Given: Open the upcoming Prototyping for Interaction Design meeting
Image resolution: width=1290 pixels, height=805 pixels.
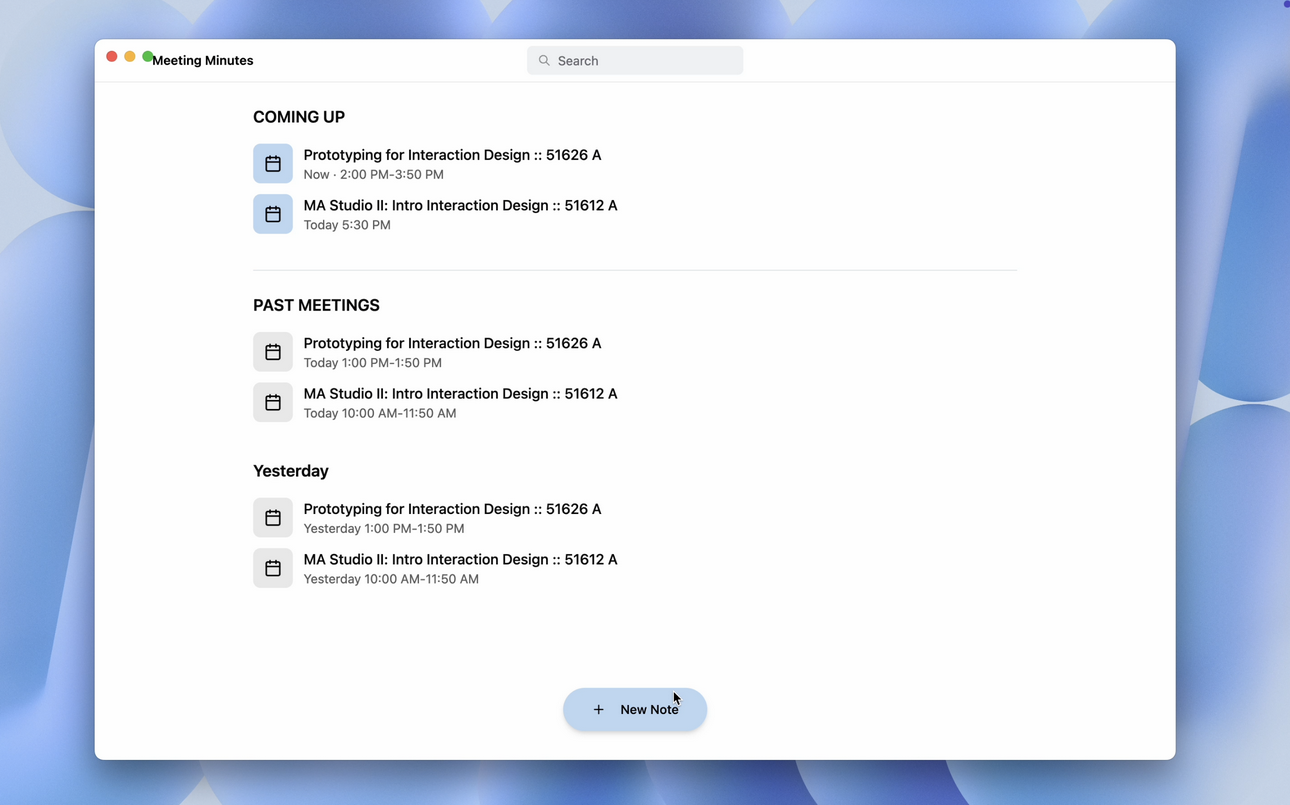Looking at the screenshot, I should [x=452, y=155].
